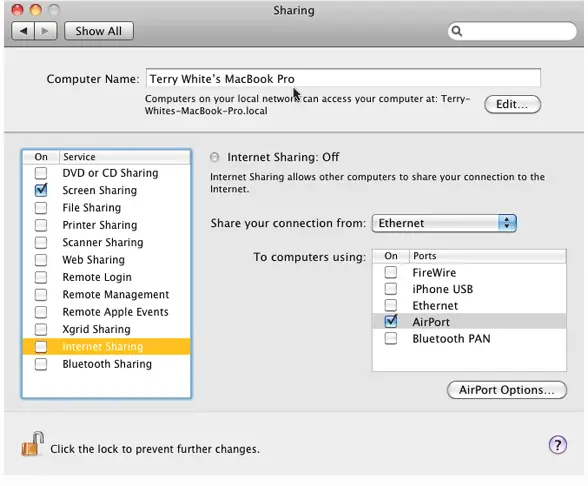Check the iPhone USB port checkbox
The height and width of the screenshot is (486, 588).
pos(391,288)
